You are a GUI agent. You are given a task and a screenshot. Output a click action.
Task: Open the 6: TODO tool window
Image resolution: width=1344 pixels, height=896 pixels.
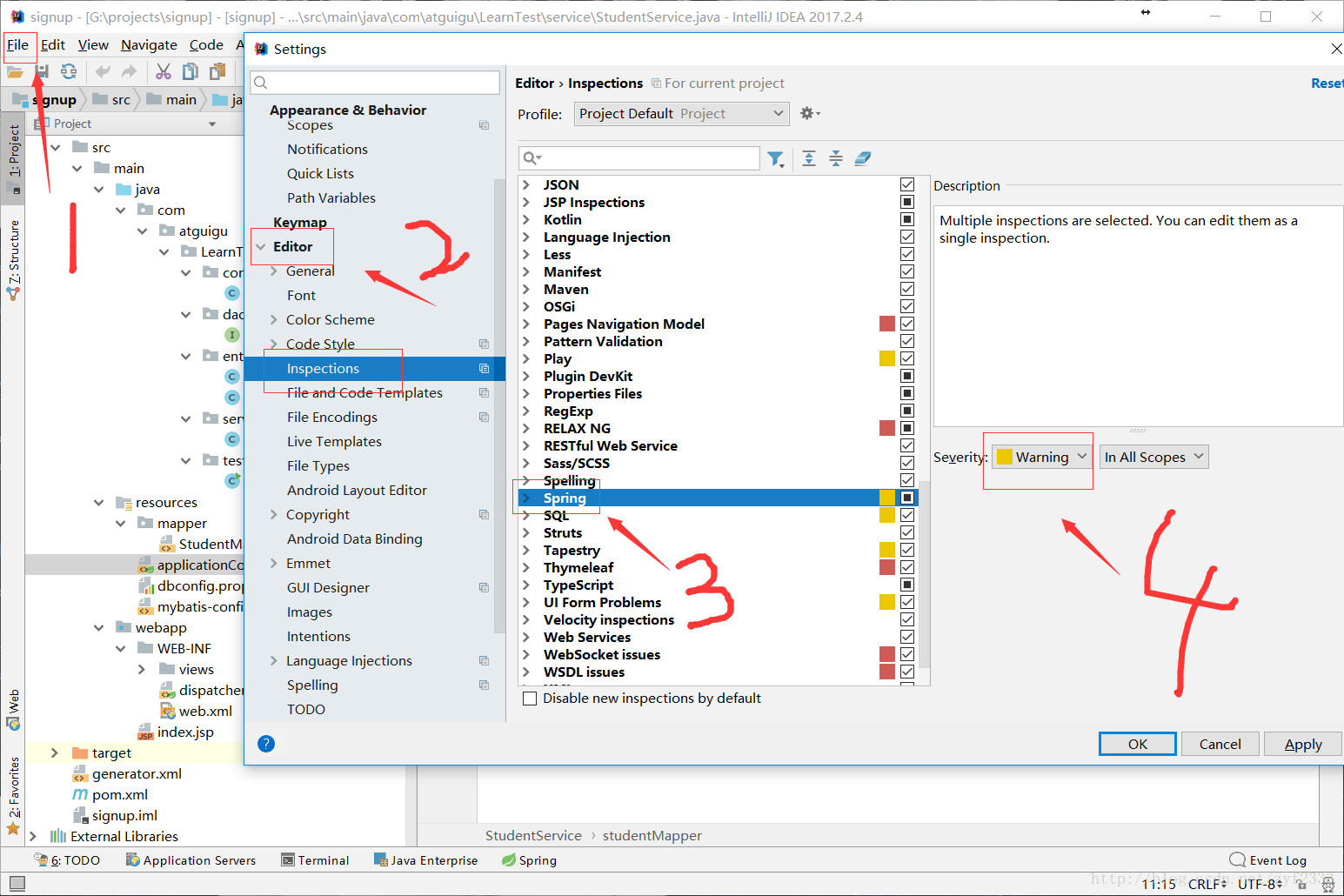click(67, 860)
